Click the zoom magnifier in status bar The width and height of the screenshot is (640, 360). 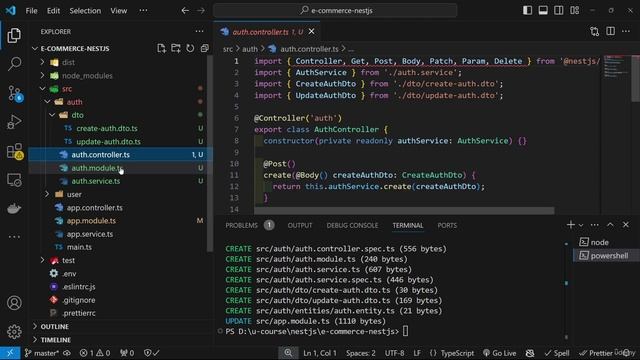click(288, 353)
